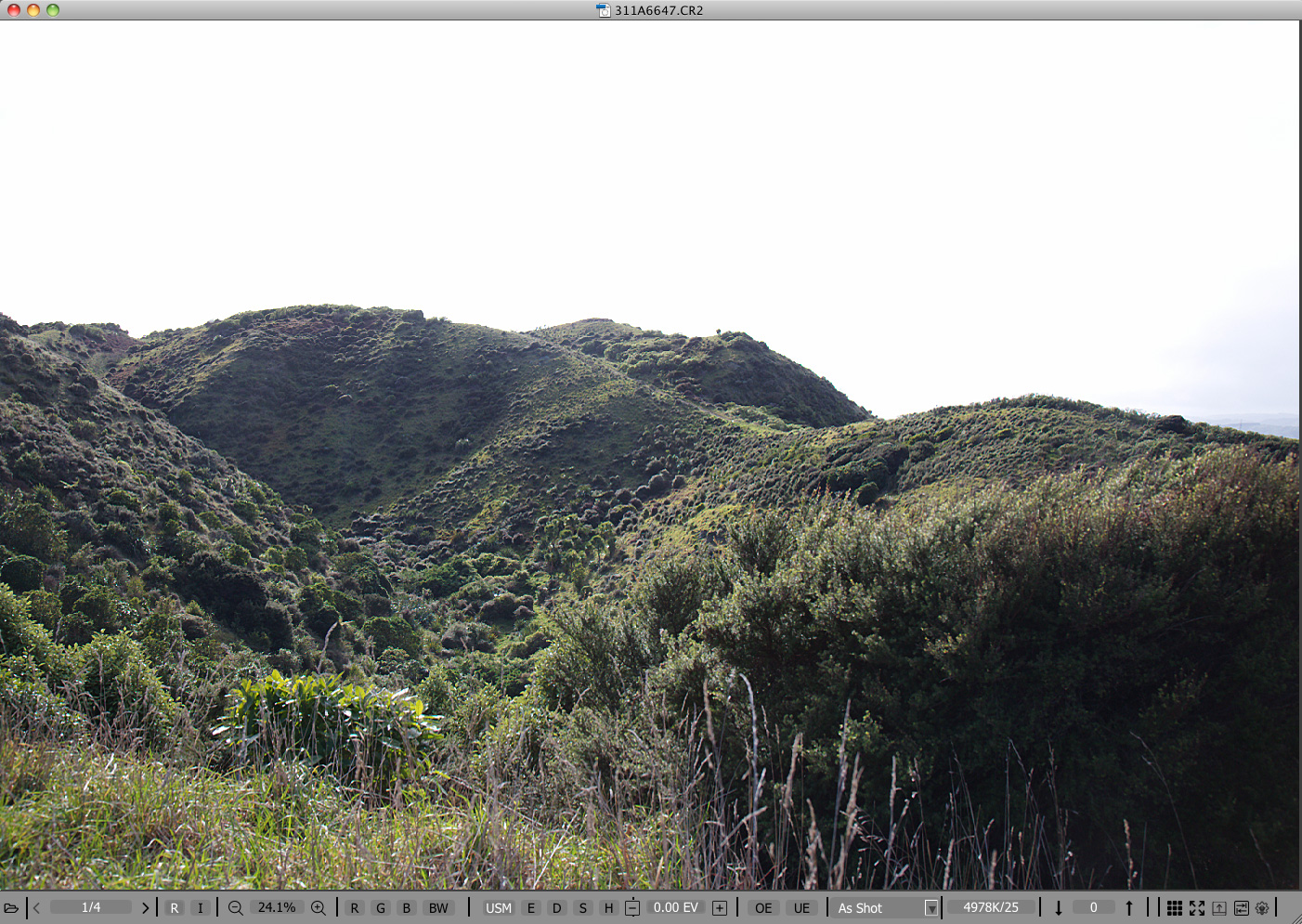Expand the As Shot white balance dropdown

point(931,908)
